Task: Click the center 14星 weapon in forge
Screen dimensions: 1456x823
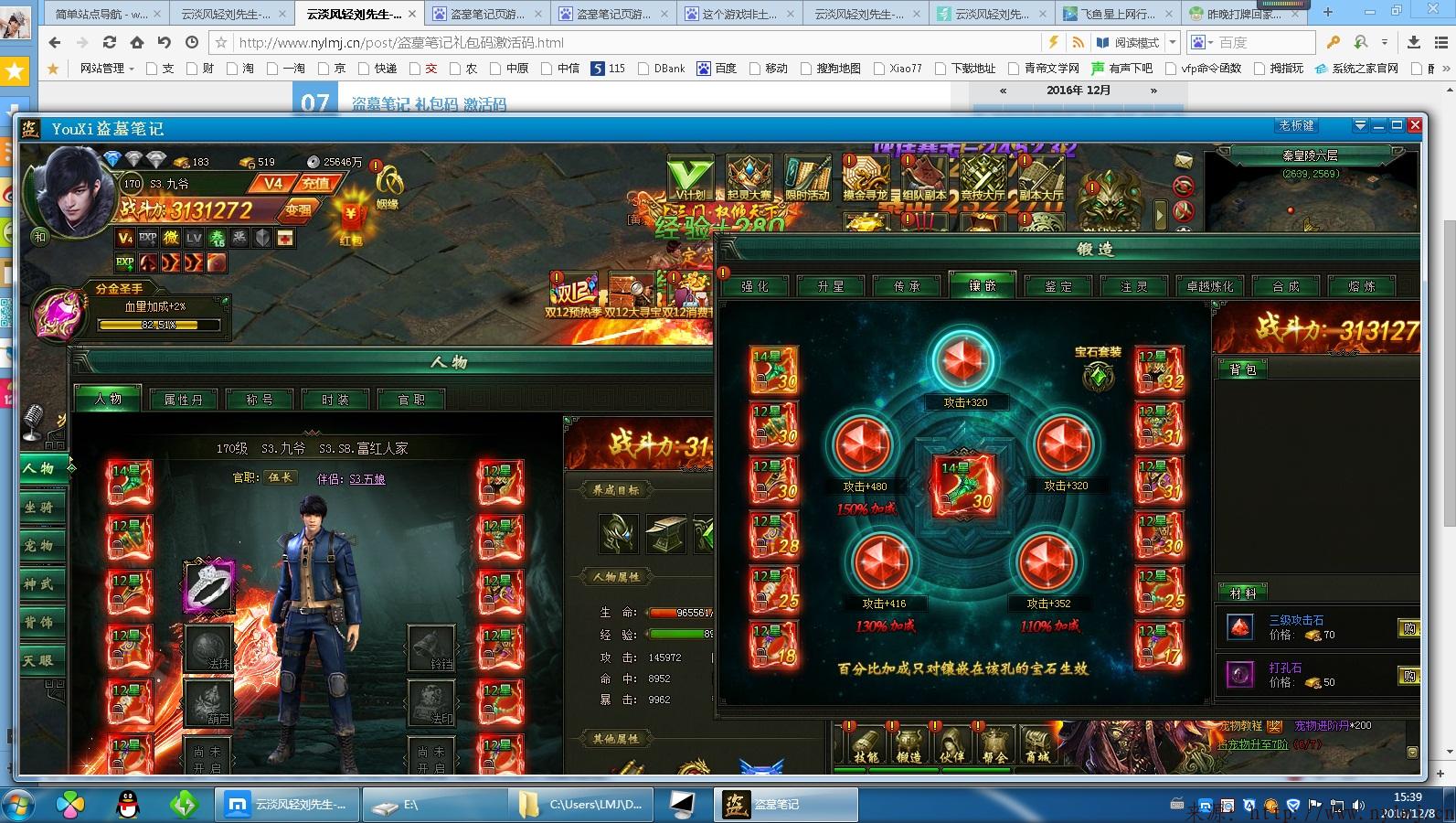Action: pyautogui.click(x=965, y=486)
